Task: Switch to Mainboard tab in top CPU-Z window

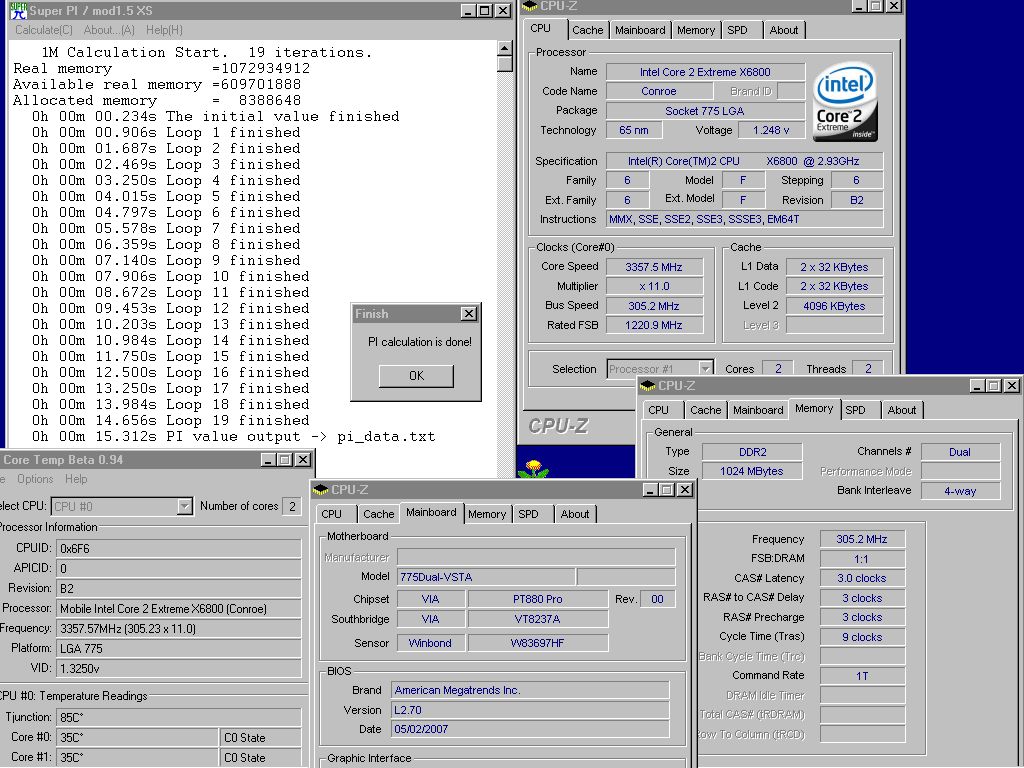Action: tap(640, 30)
